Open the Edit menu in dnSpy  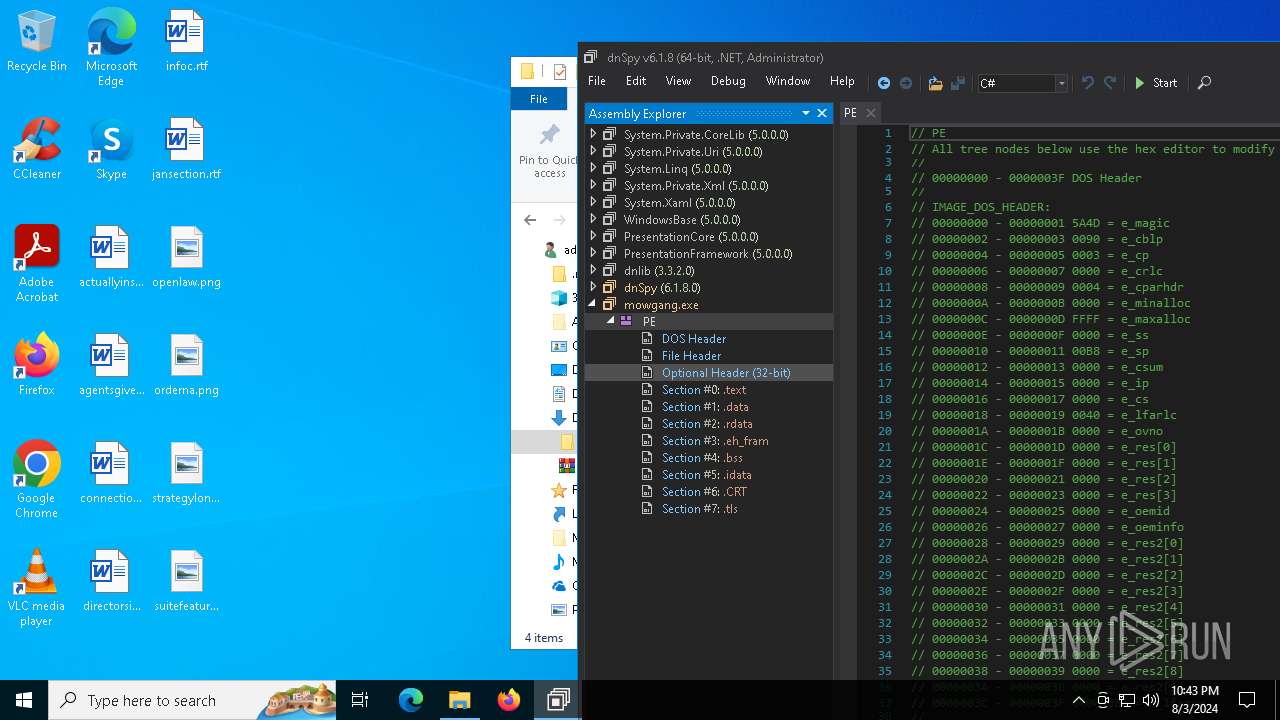coord(636,81)
